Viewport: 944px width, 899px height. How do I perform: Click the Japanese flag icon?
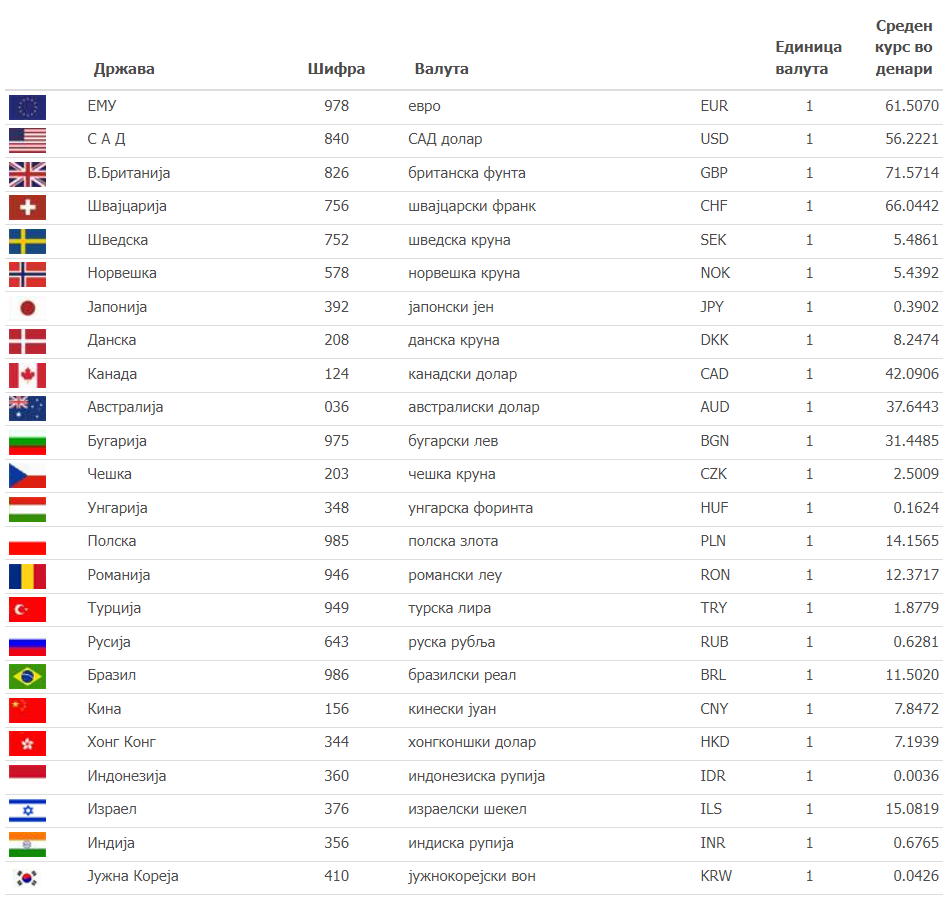coord(27,307)
